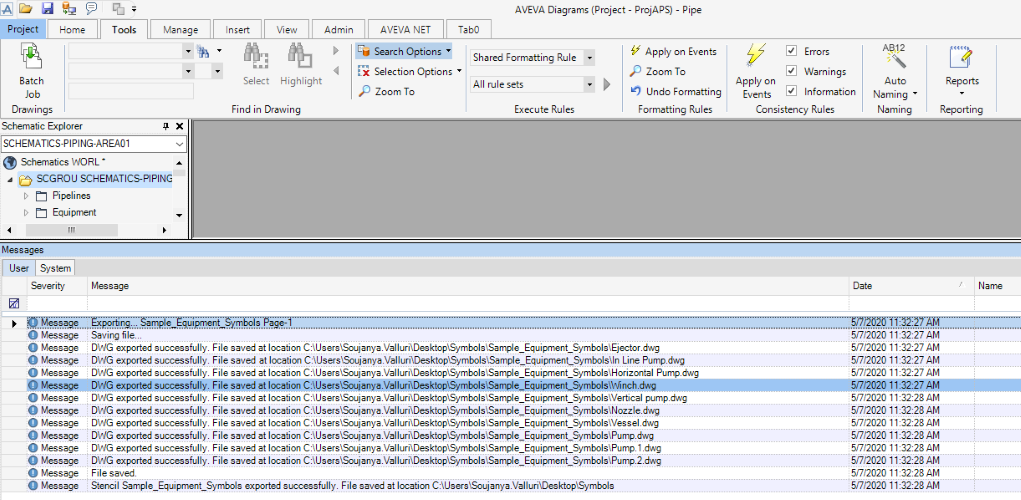
Task: Disable the Information checkbox
Action: coord(791,91)
